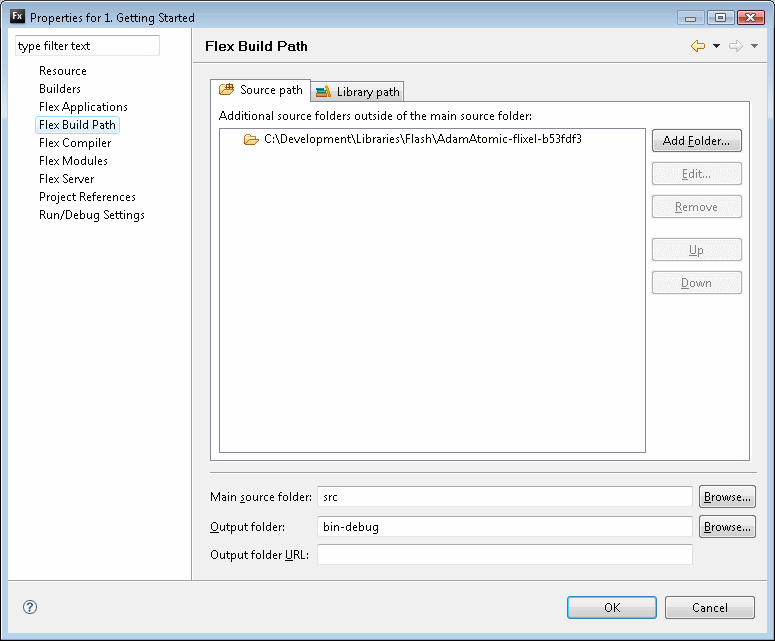Click the Add Folder button
Image resolution: width=775 pixels, height=641 pixels.
coord(696,141)
